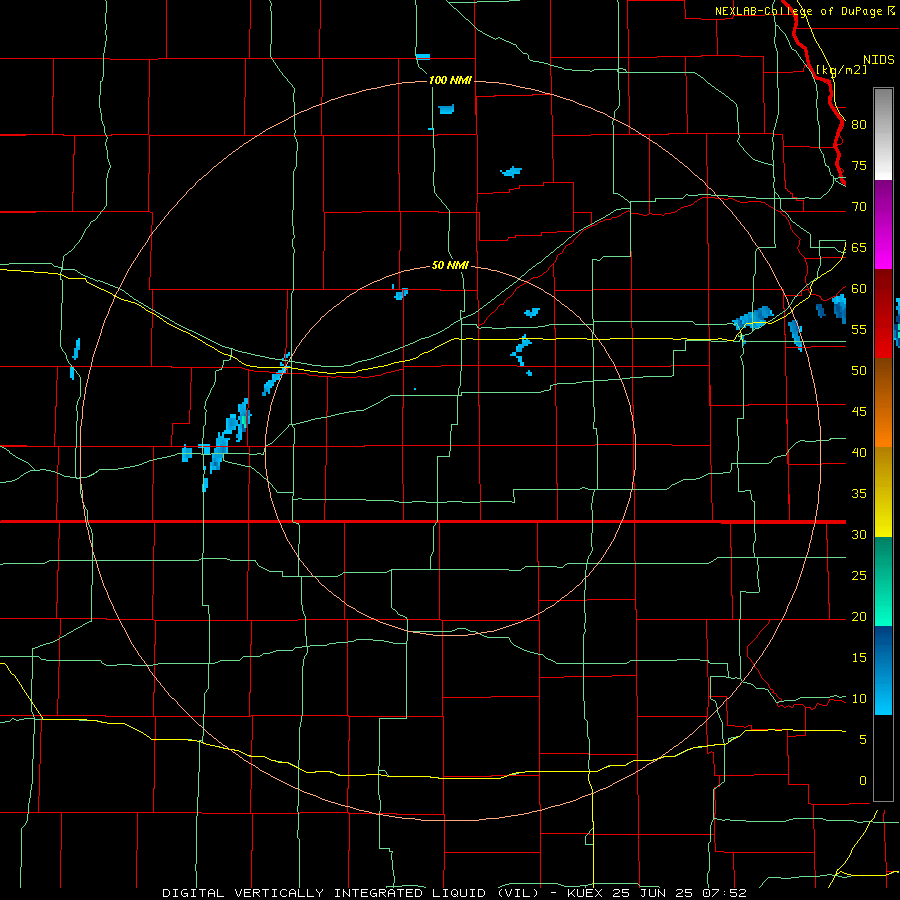
Task: Click the 75 value on the color scale
Action: [x=859, y=165]
